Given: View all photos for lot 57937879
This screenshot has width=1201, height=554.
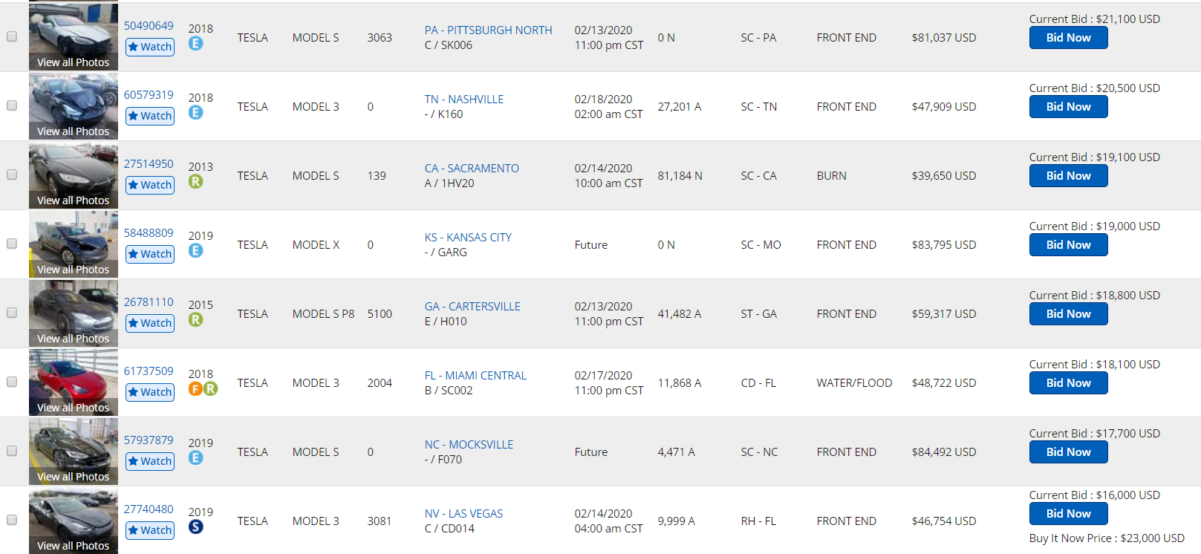Looking at the screenshot, I should (x=73, y=476).
